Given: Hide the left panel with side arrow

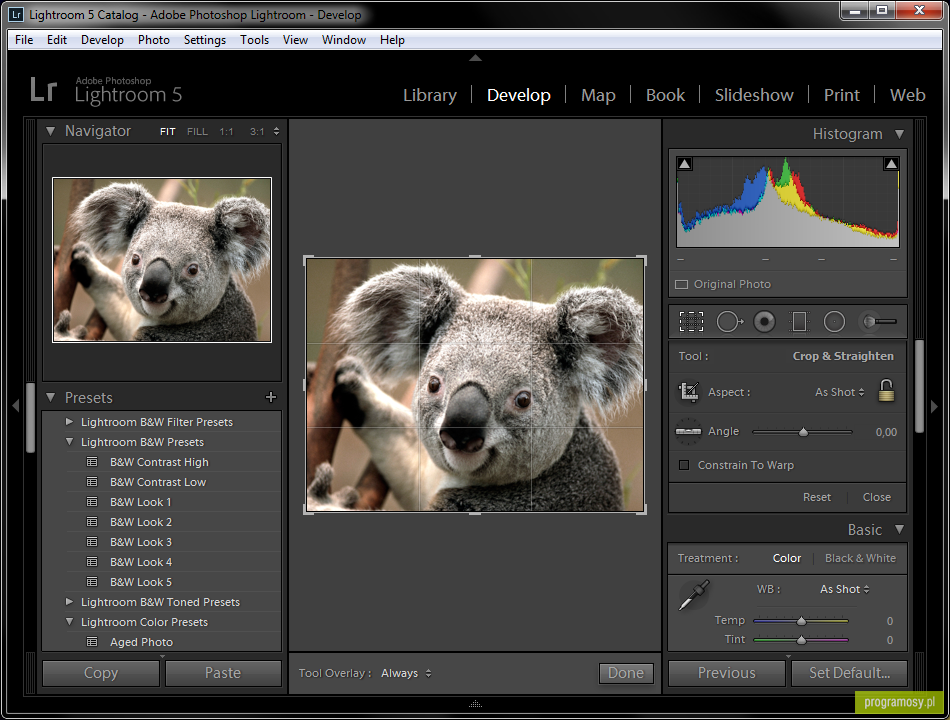Looking at the screenshot, I should pos(16,406).
